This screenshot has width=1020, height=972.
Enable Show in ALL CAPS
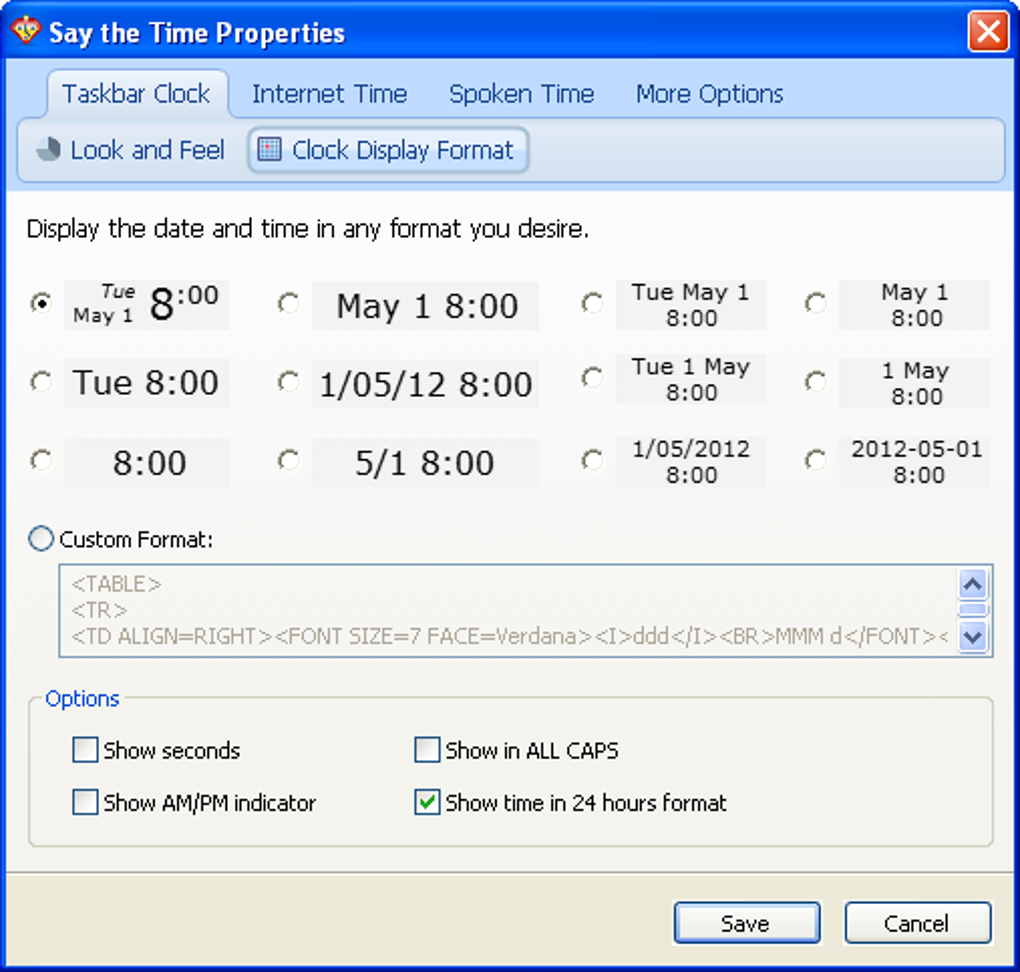[x=427, y=749]
